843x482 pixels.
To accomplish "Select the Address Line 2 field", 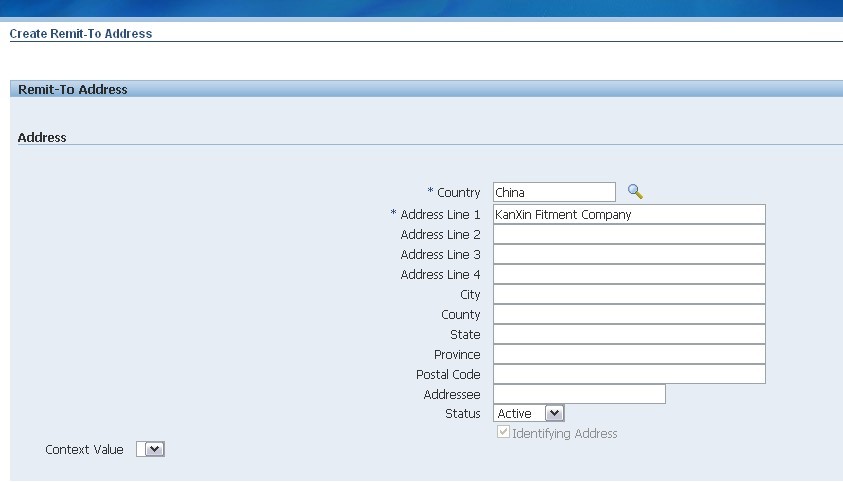I will click(x=629, y=234).
